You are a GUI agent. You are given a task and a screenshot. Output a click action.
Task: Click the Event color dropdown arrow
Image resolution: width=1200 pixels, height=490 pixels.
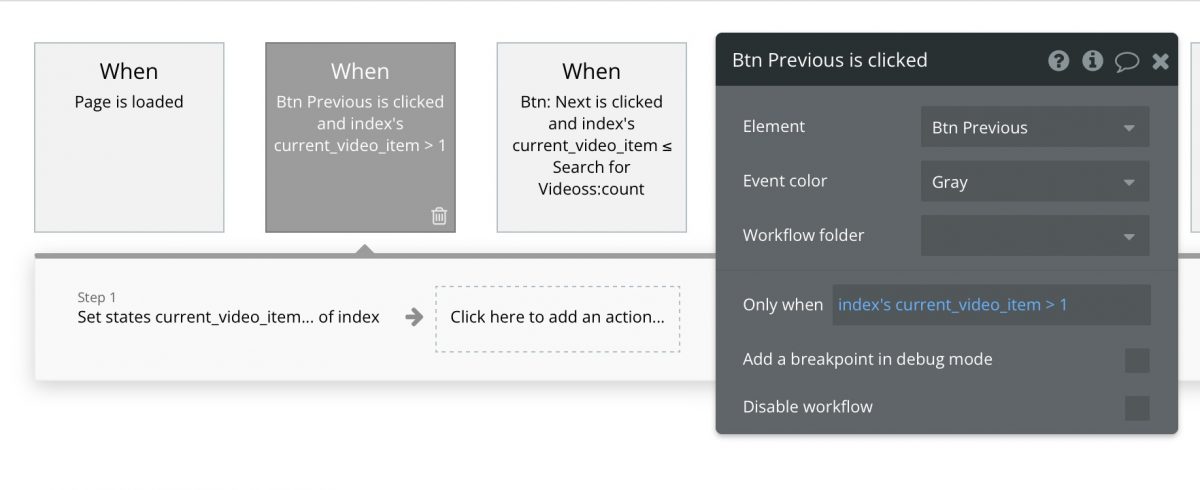[x=1129, y=183]
